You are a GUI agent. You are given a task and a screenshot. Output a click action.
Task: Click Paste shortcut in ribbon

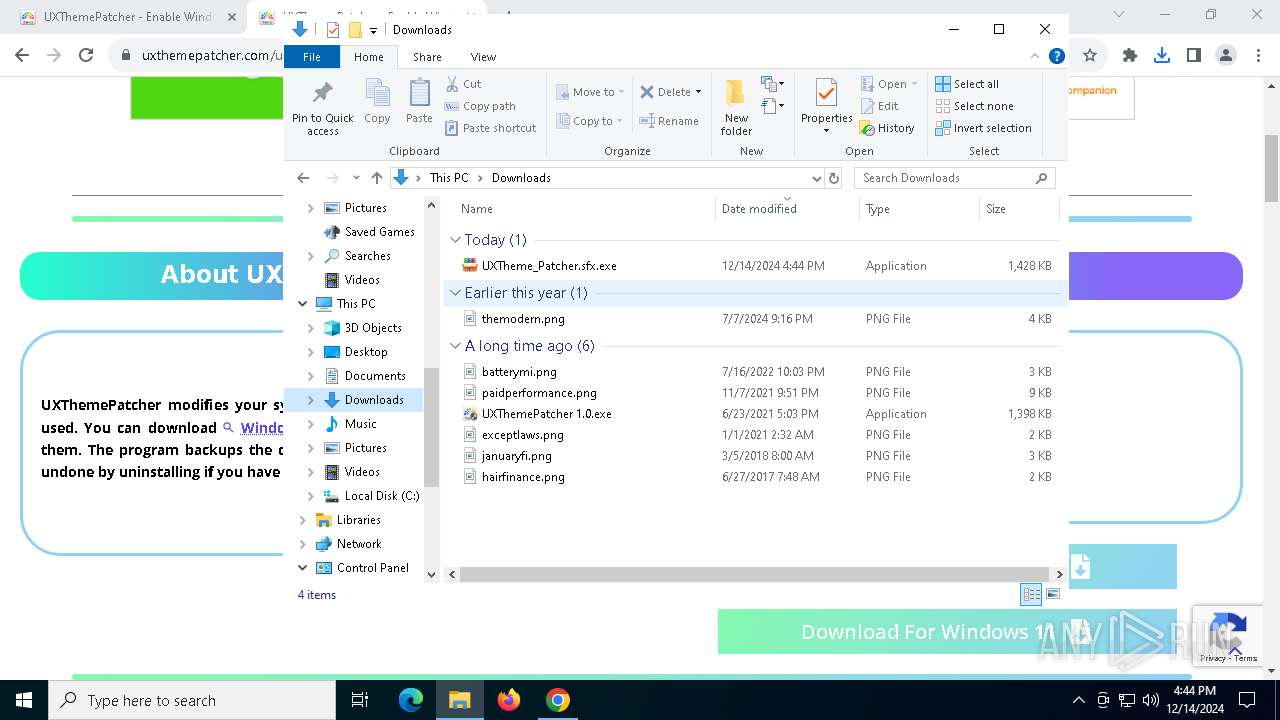pyautogui.click(x=491, y=128)
